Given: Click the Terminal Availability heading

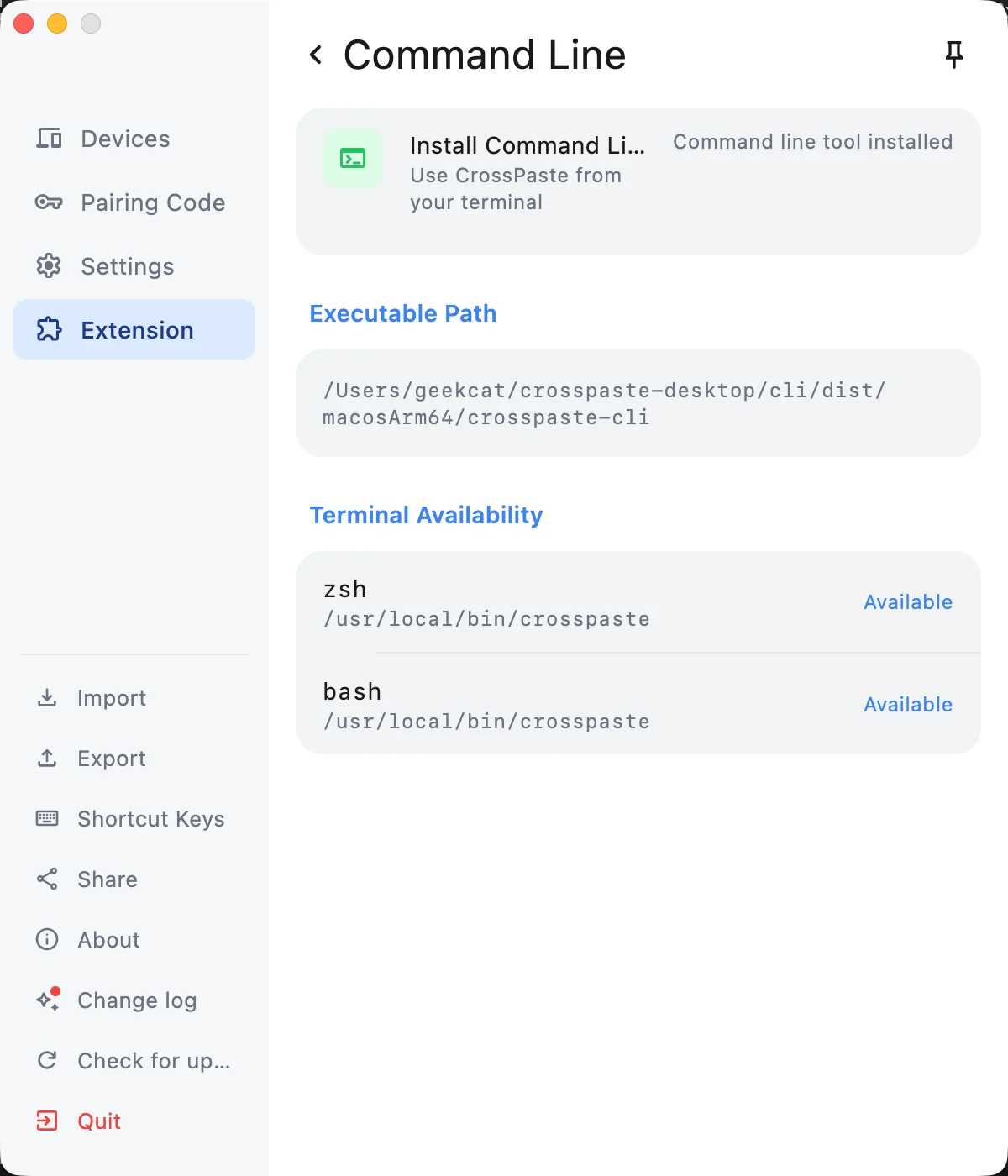Looking at the screenshot, I should pos(426,515).
